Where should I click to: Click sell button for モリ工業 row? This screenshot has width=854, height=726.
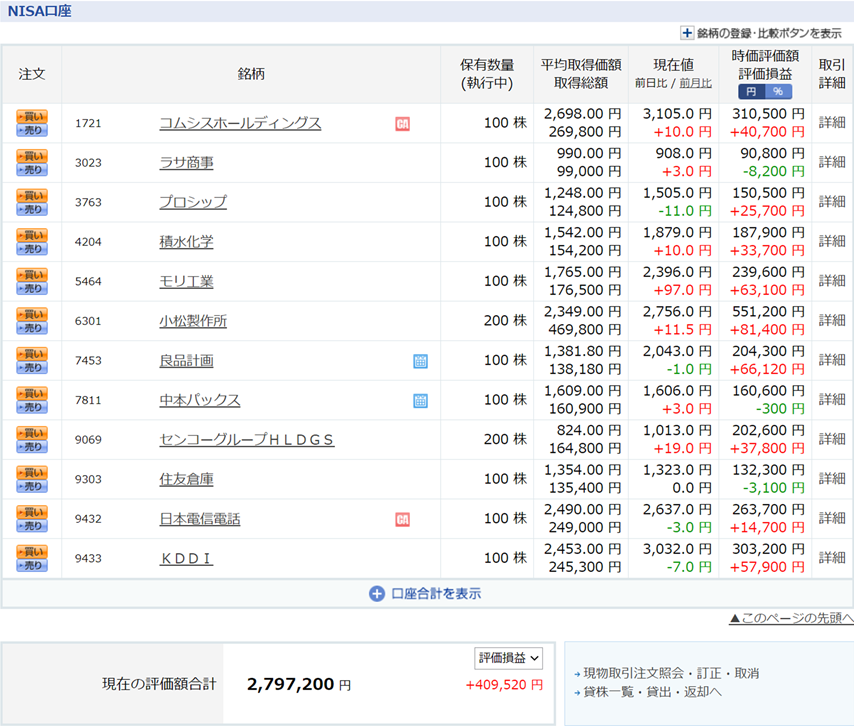point(32,289)
